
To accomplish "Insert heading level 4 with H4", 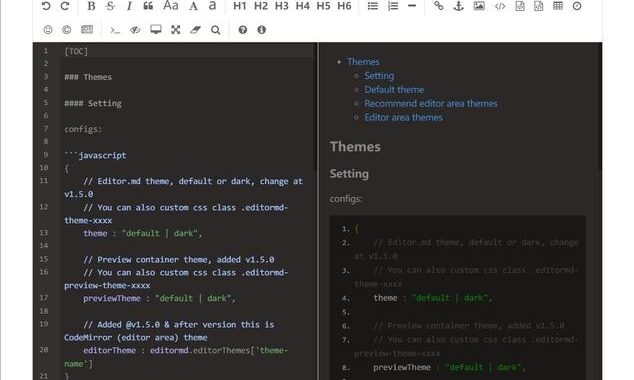I will coord(302,6).
